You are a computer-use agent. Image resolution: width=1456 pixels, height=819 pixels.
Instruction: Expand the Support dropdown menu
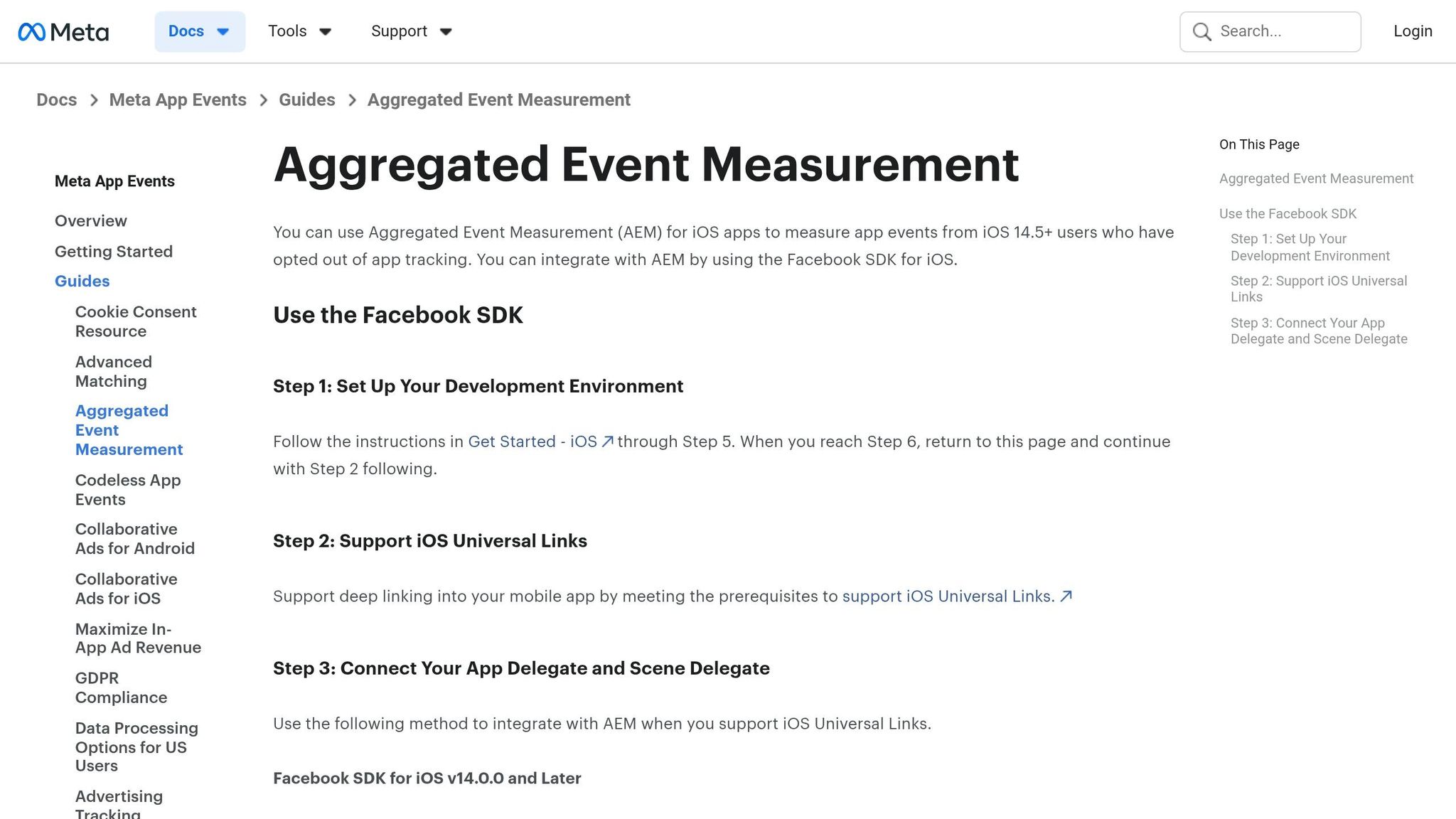pos(411,31)
